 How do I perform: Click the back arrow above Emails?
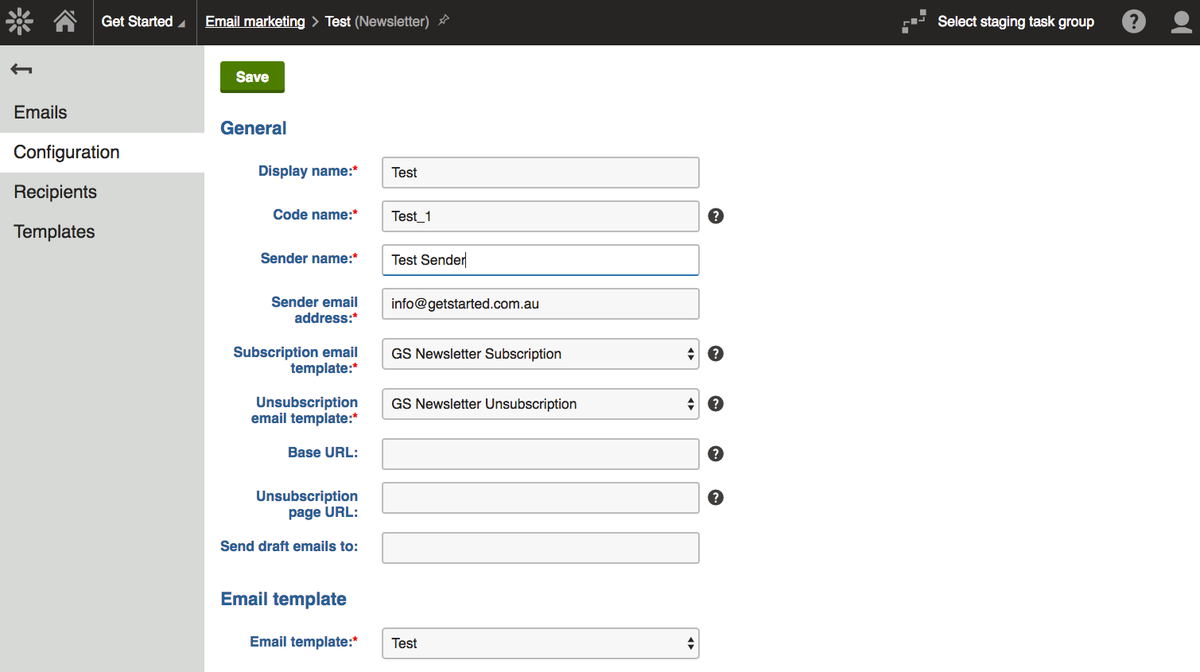21,69
